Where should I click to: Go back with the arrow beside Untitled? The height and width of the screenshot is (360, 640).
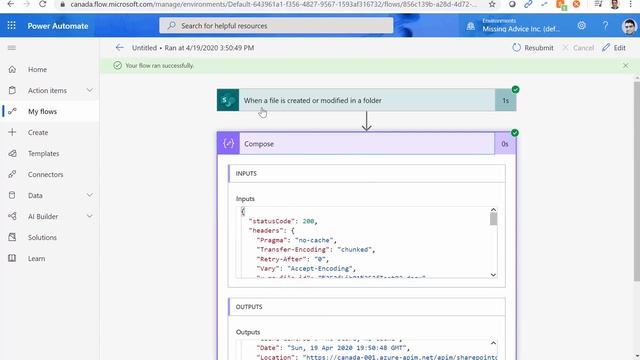click(120, 48)
